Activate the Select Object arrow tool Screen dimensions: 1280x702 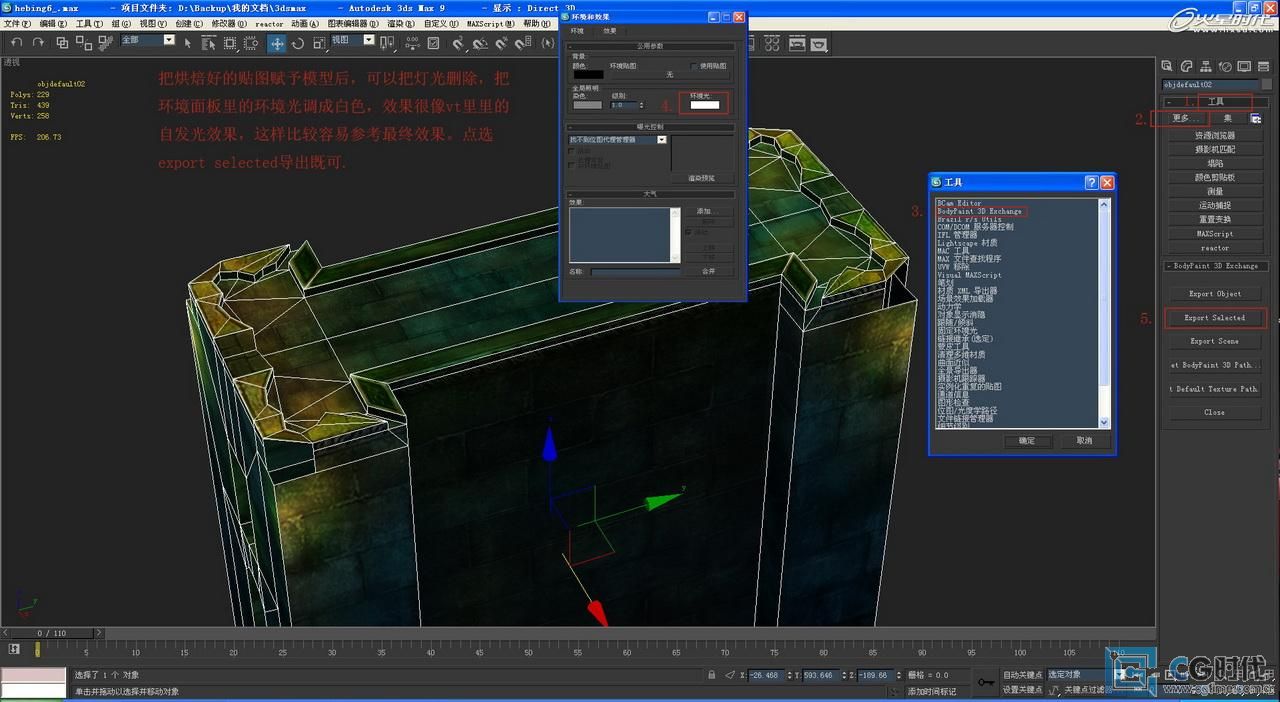pyautogui.click(x=188, y=43)
